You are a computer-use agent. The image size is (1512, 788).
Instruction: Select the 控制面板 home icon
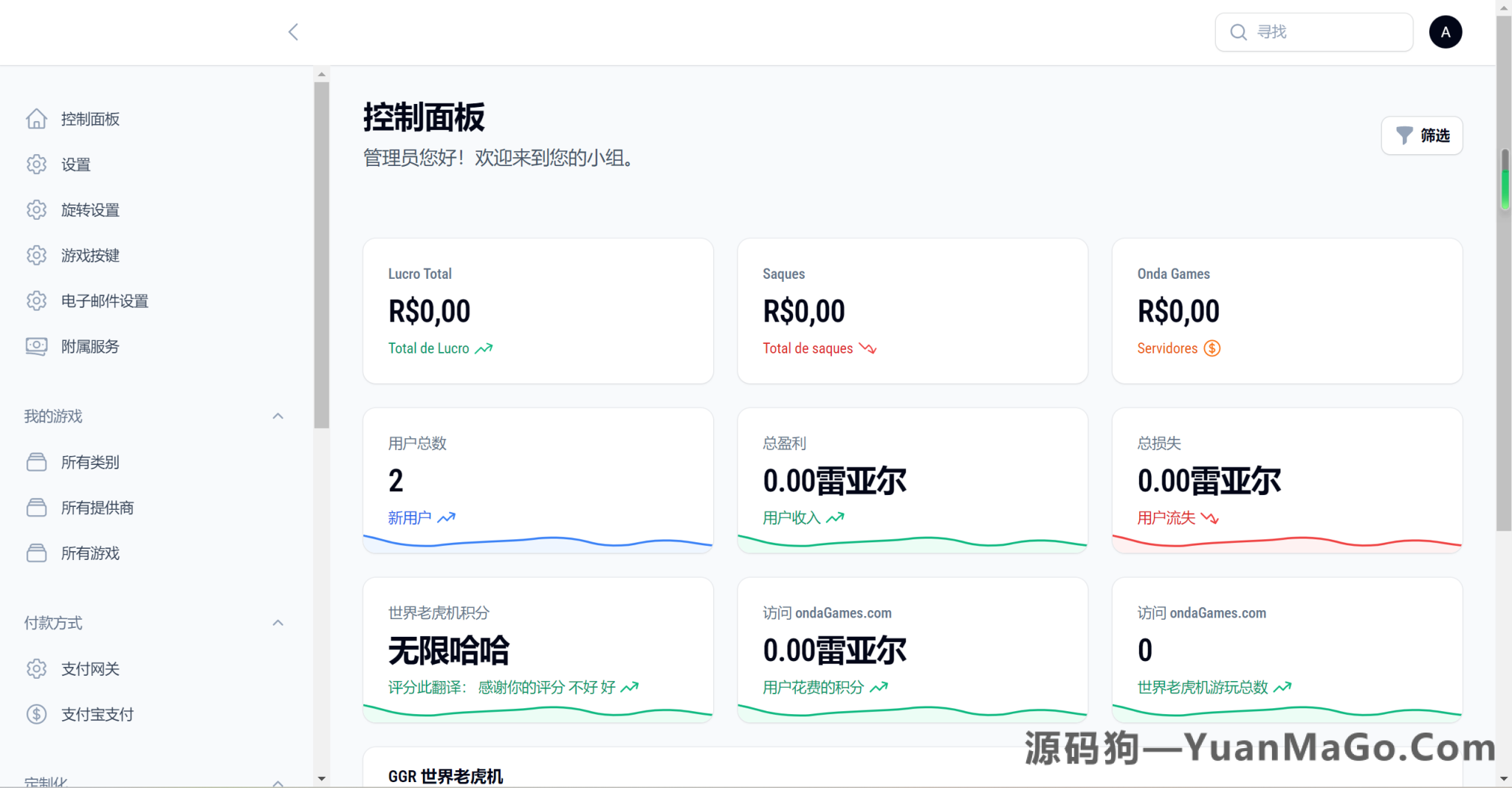pos(36,119)
